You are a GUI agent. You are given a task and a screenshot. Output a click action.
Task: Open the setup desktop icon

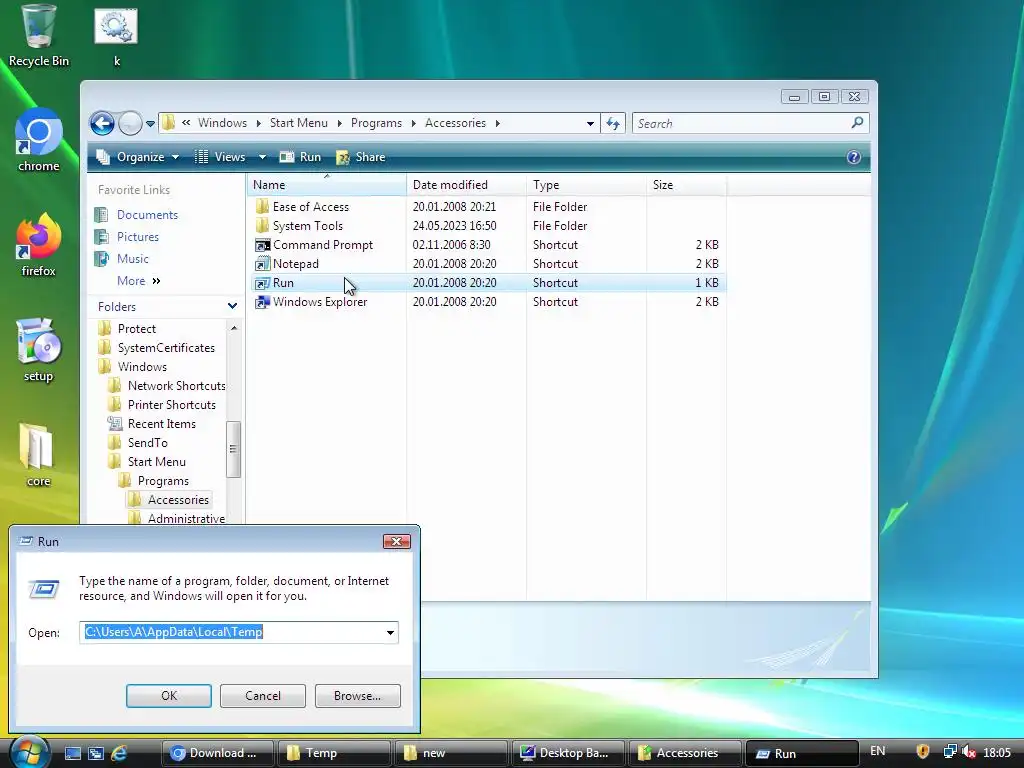point(39,351)
